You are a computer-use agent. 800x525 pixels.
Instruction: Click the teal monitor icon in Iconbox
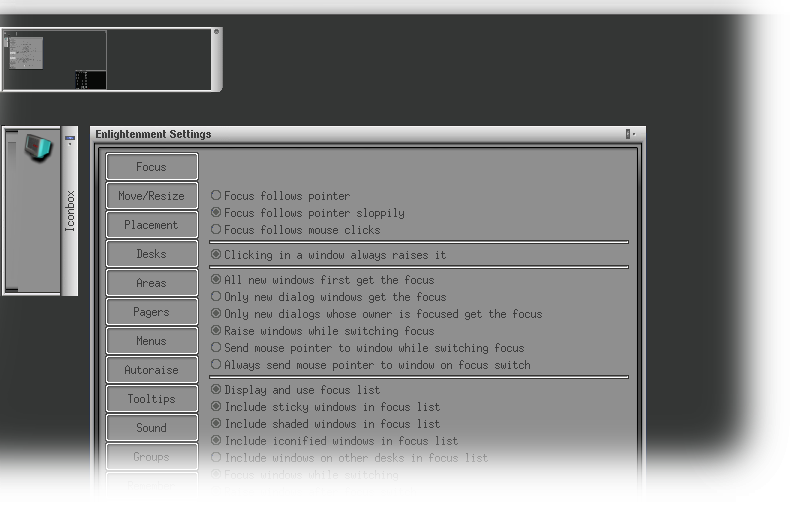tap(38, 147)
